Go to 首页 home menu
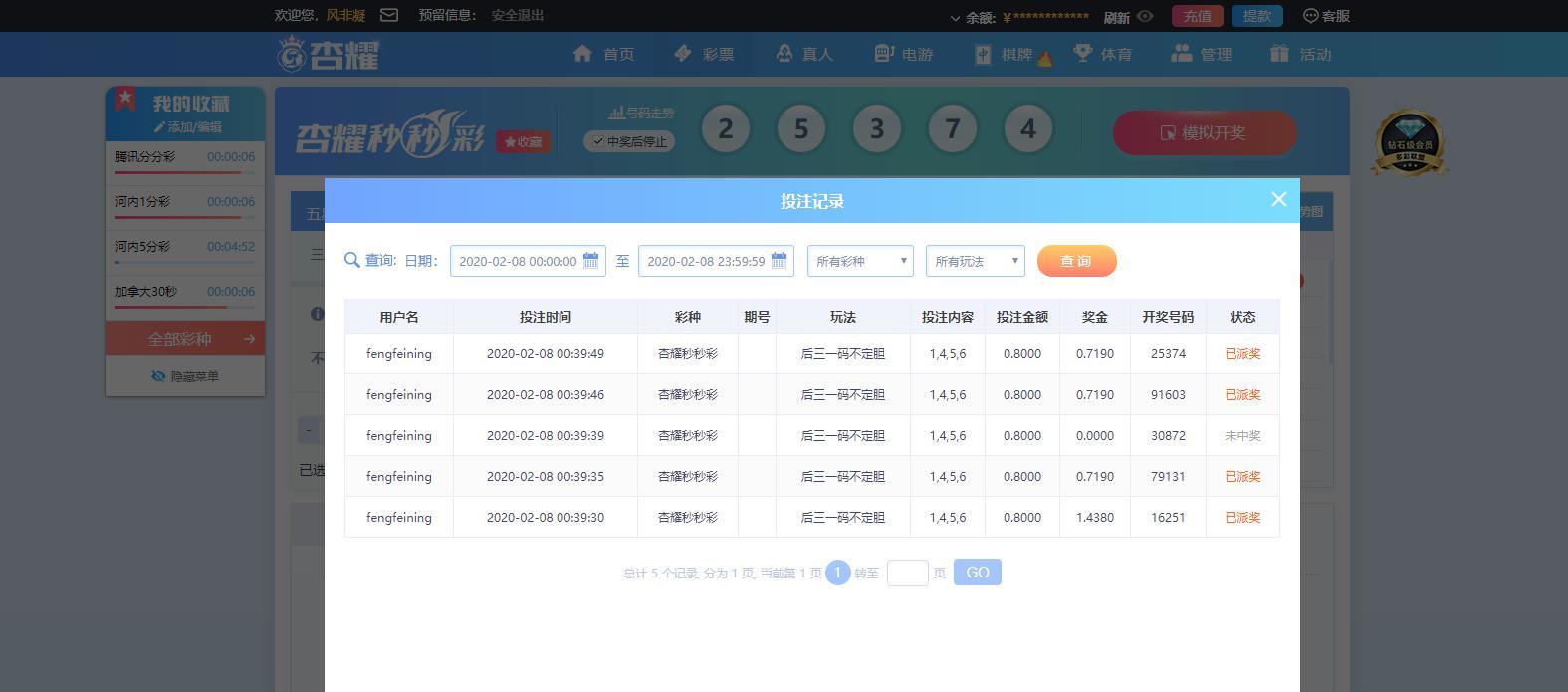This screenshot has height=692, width=1568. (603, 54)
